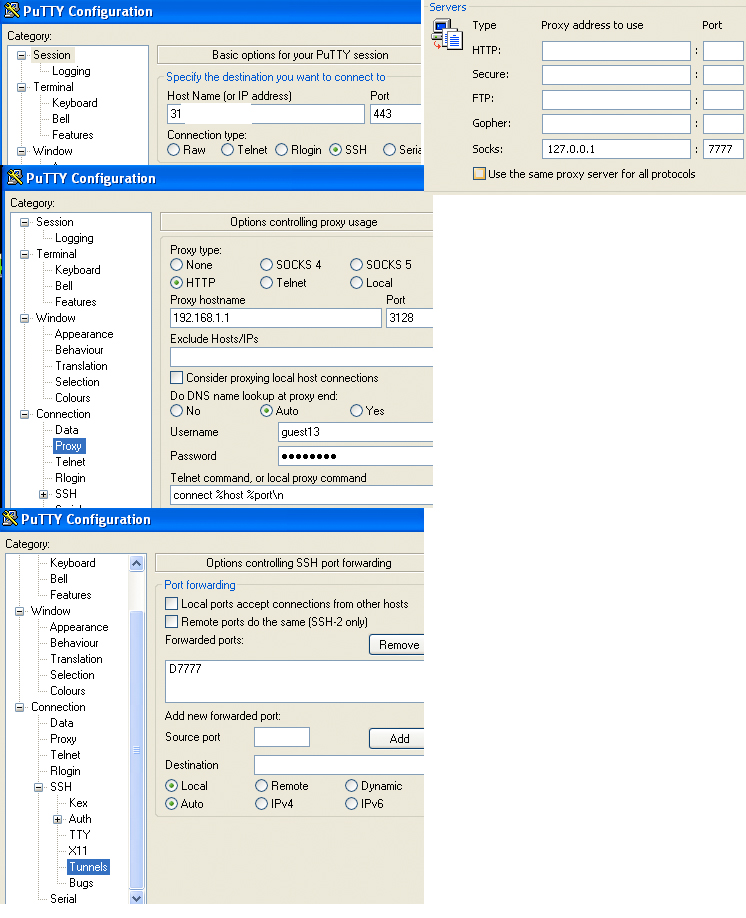This screenshot has height=918, width=746.
Task: Click the PuTTY icon in tunnels window title
Action: (x=10, y=518)
